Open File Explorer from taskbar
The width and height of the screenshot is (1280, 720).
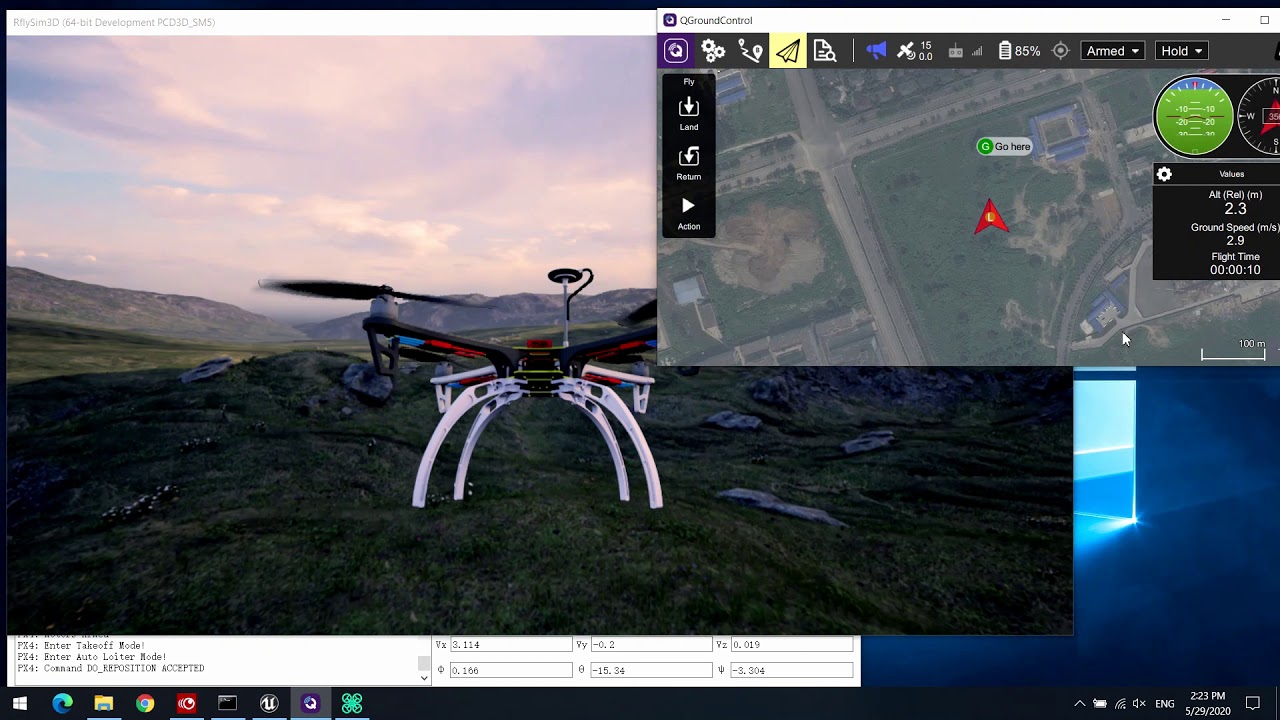point(103,704)
